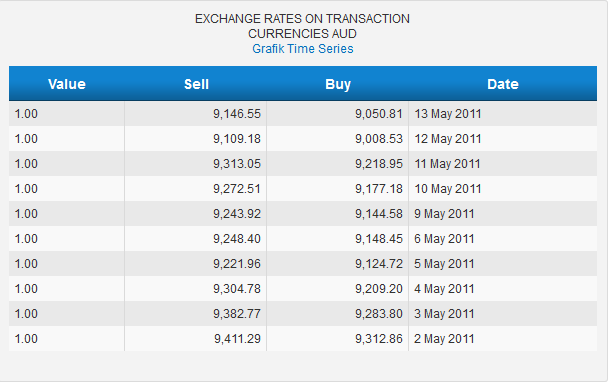The height and width of the screenshot is (382, 608).
Task: Select the 13 May 2011 date cell
Action: [x=448, y=114]
